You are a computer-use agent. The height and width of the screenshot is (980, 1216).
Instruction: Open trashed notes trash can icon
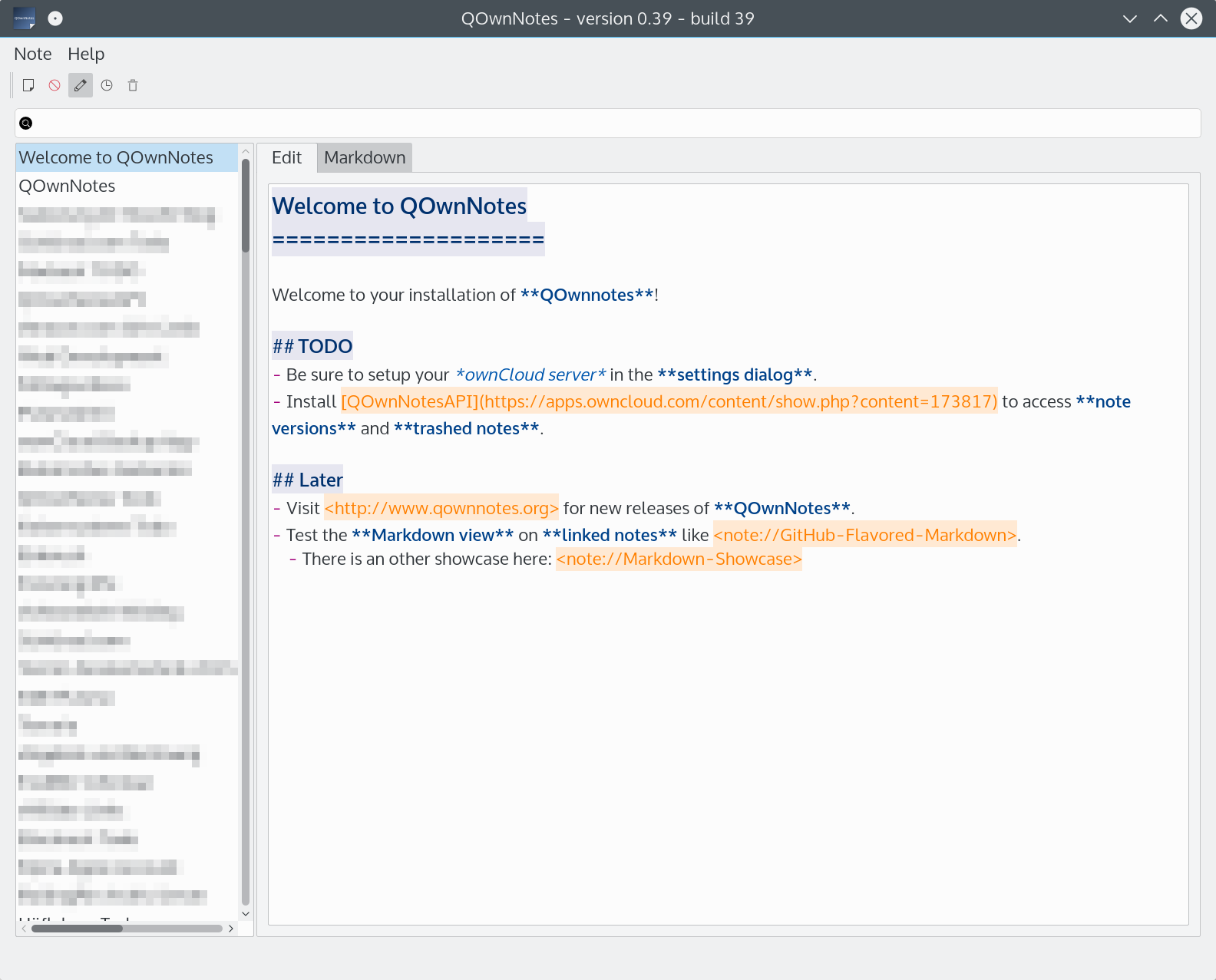coord(133,85)
